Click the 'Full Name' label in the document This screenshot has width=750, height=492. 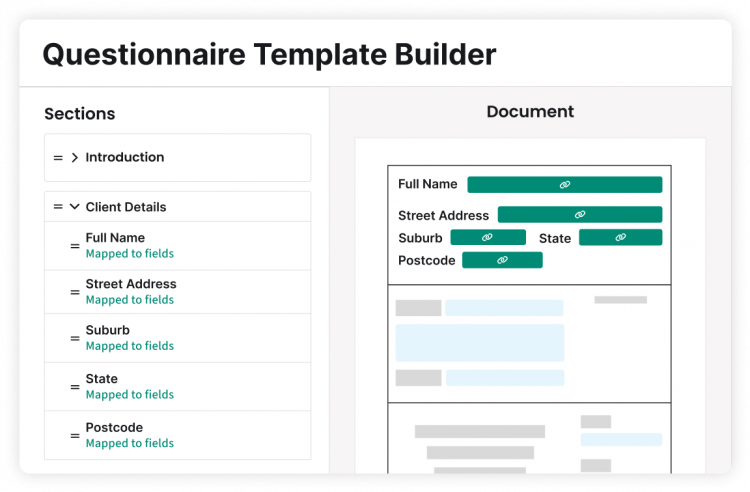click(x=428, y=184)
